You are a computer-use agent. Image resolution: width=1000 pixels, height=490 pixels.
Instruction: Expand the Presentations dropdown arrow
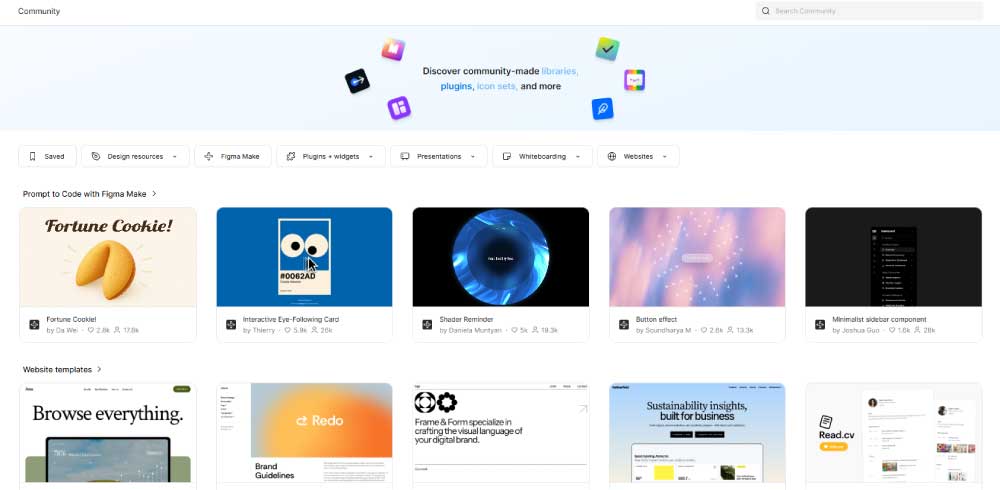coord(473,157)
